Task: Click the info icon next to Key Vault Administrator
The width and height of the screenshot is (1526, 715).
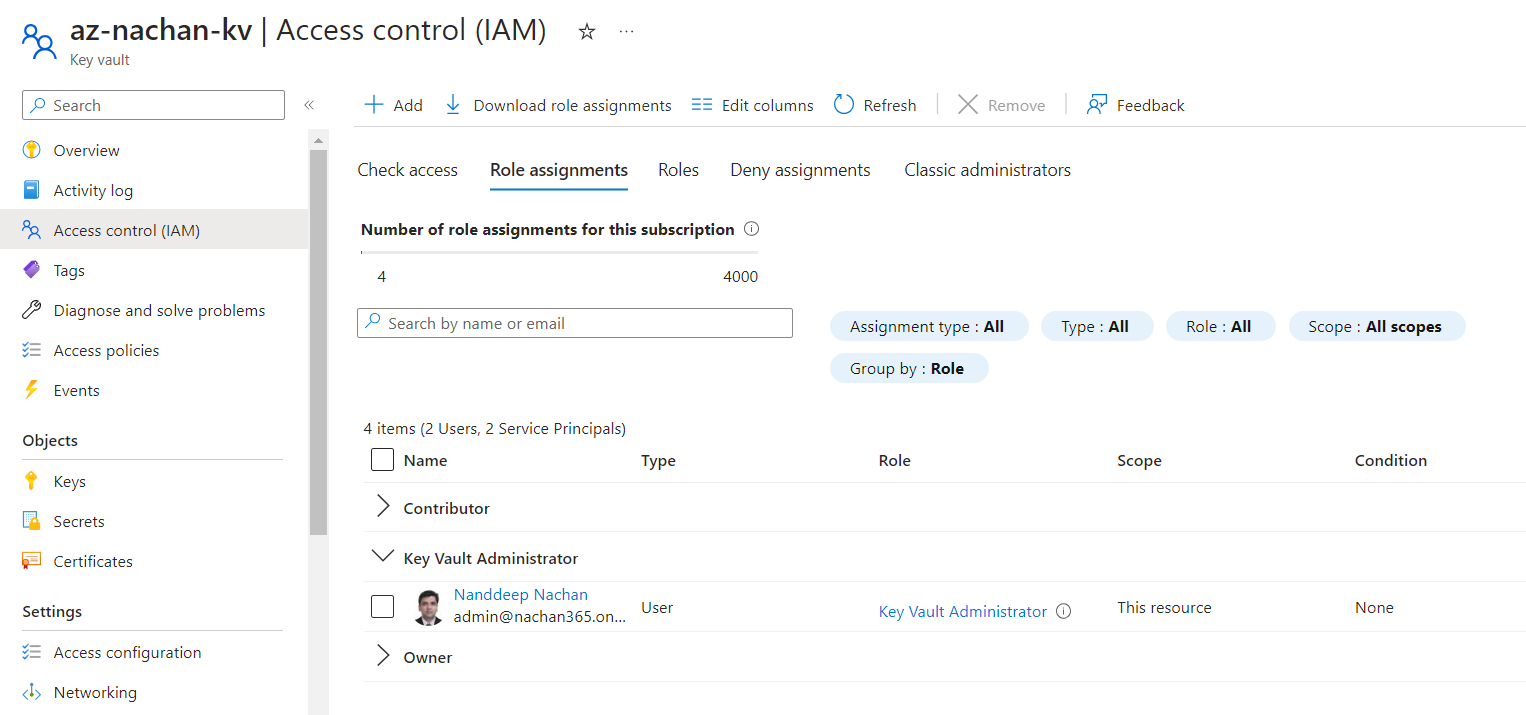Action: [x=1064, y=611]
